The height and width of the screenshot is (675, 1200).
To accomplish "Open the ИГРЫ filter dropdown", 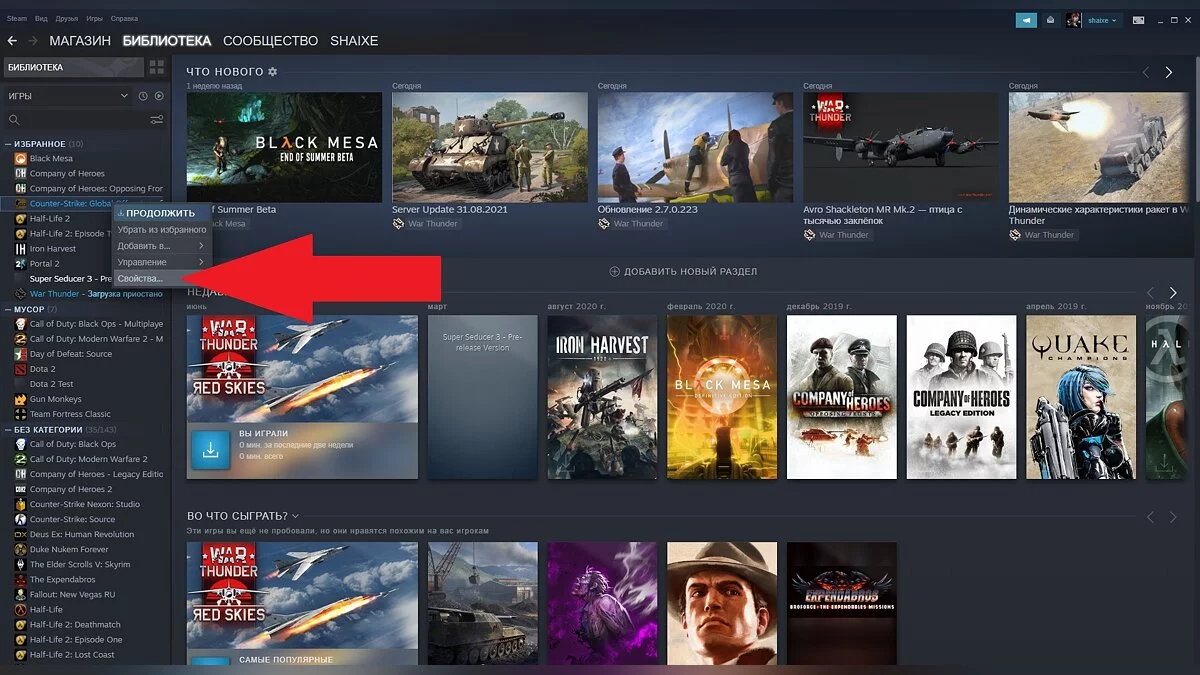I will point(68,96).
